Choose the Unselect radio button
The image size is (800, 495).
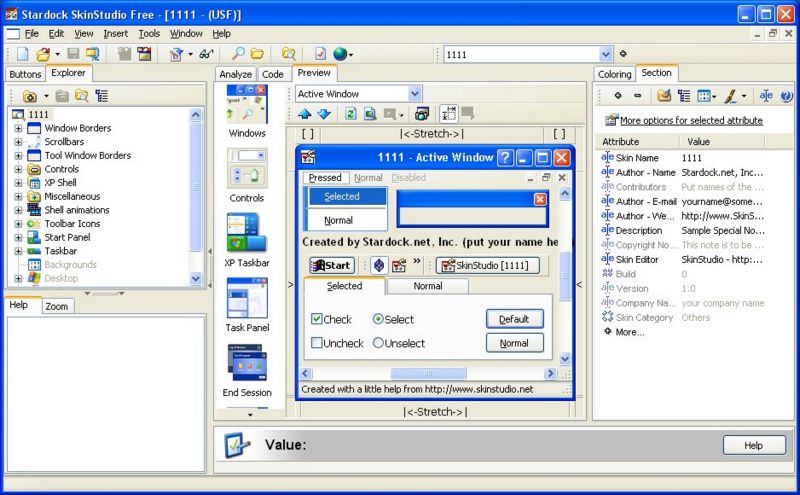point(378,343)
